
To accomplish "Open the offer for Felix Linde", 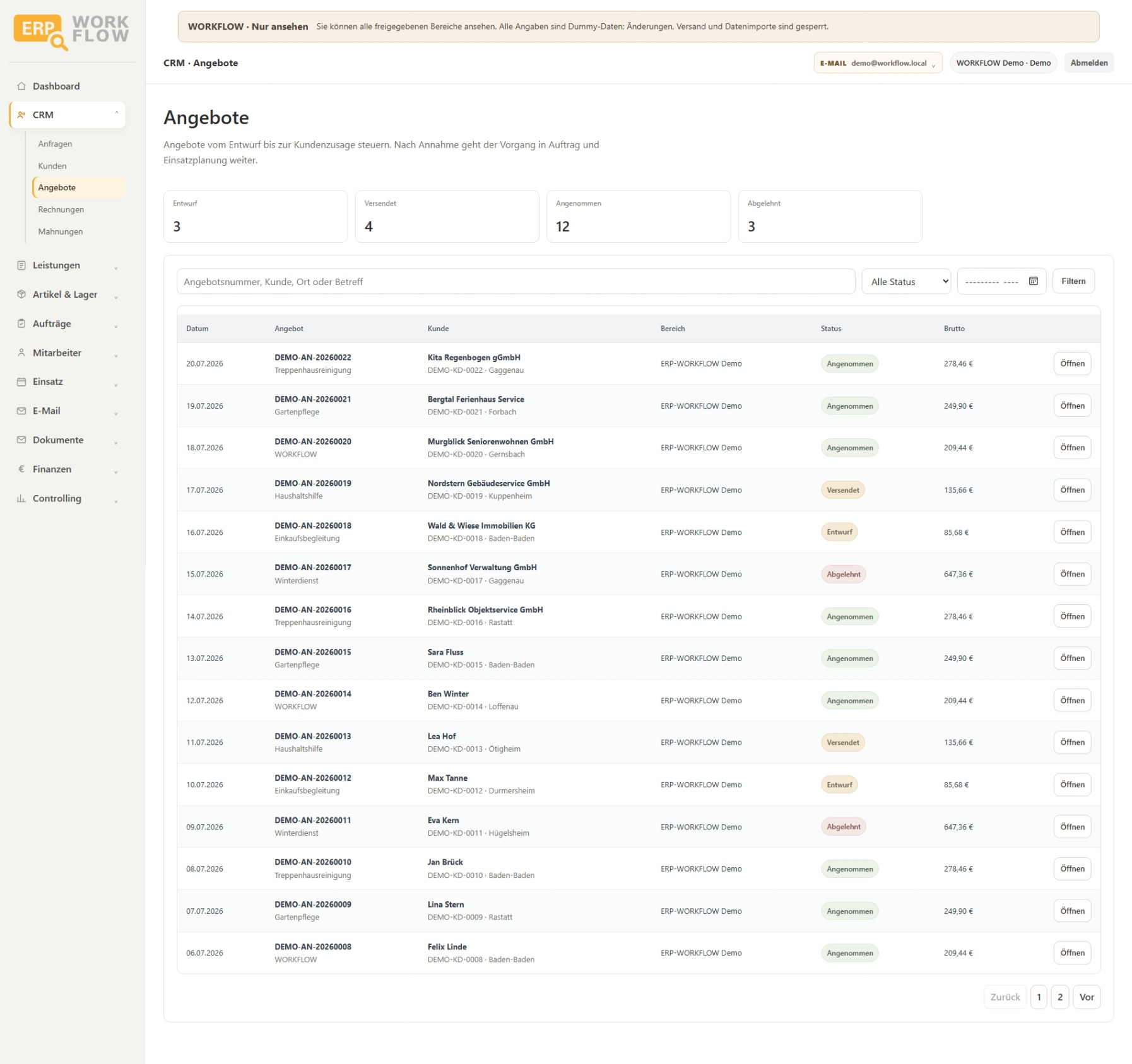I will point(1072,953).
